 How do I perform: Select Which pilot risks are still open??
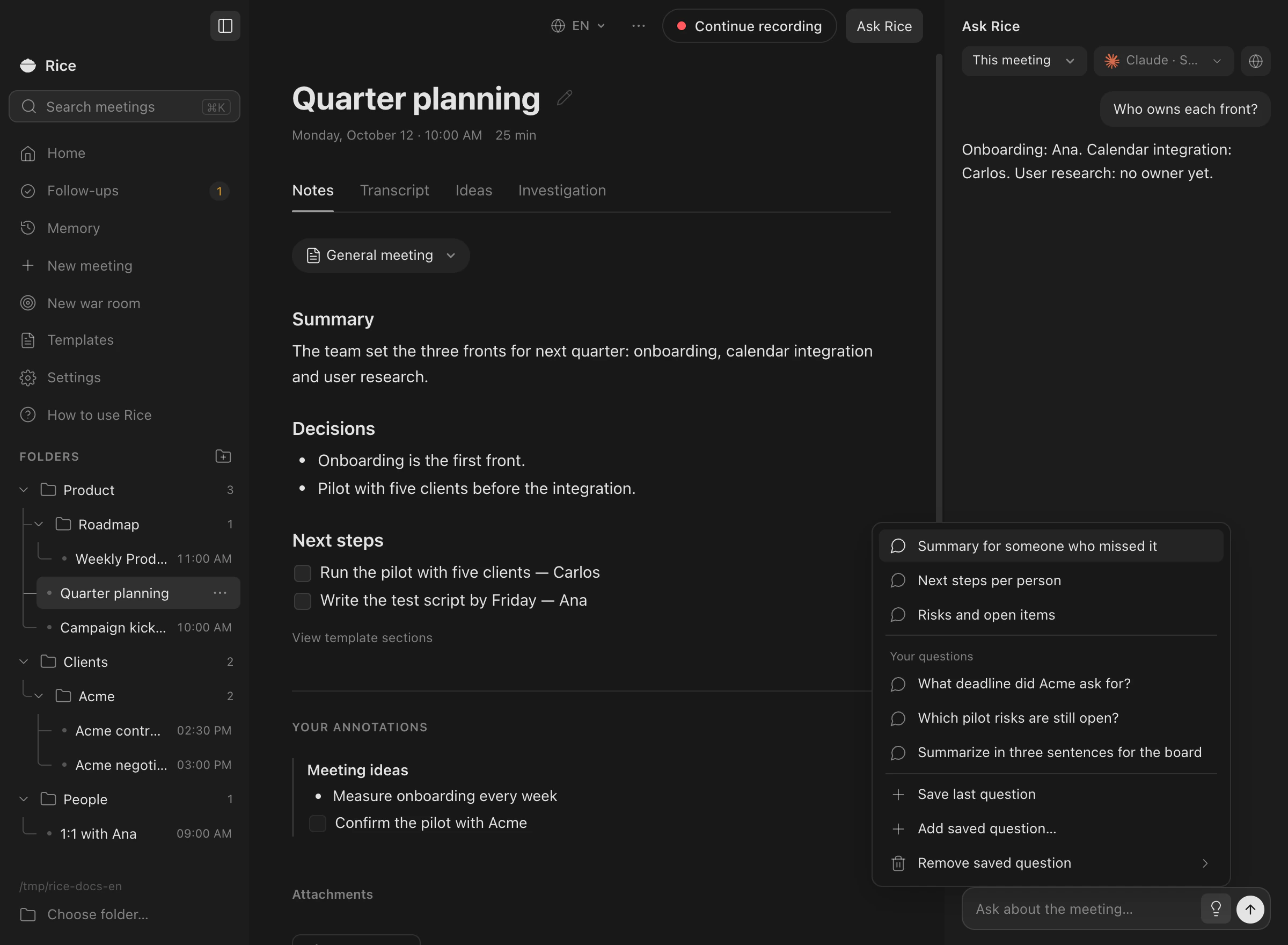[x=1051, y=718]
